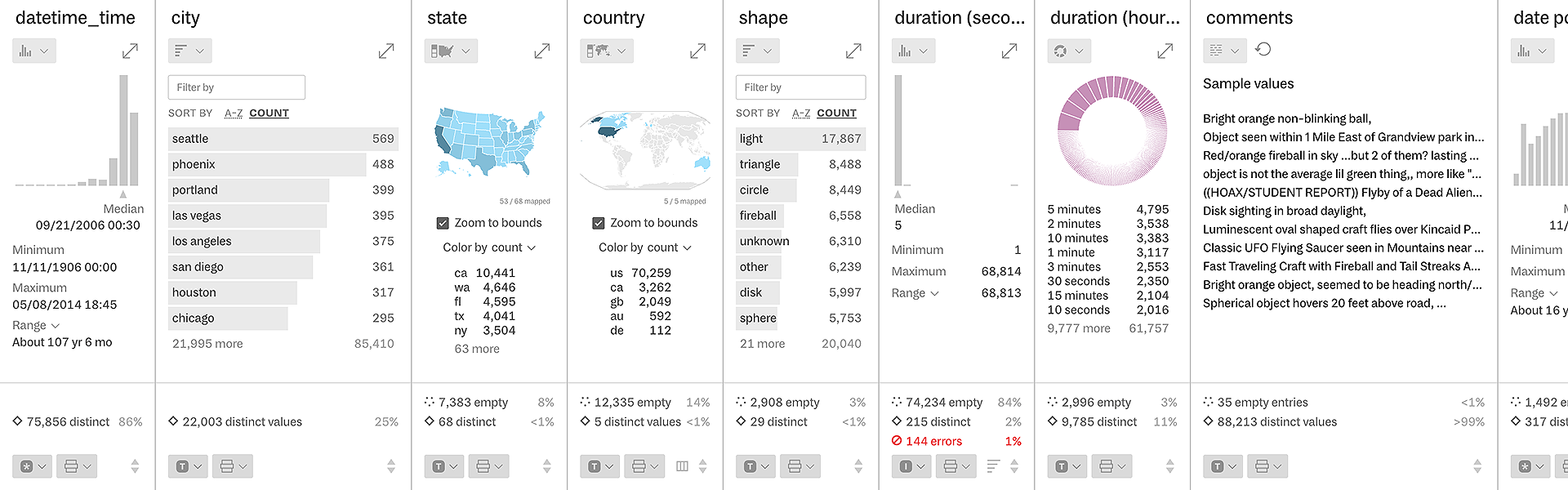Show 21,995 more city values
Viewport: 1568px width, 490px height.
206,343
